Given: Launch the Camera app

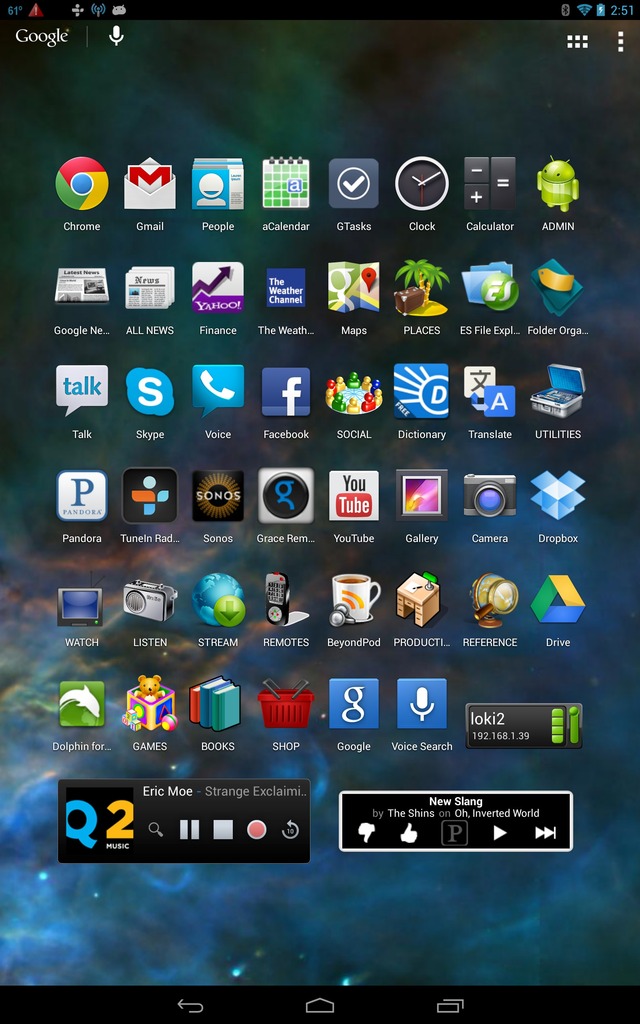Looking at the screenshot, I should tap(490, 495).
